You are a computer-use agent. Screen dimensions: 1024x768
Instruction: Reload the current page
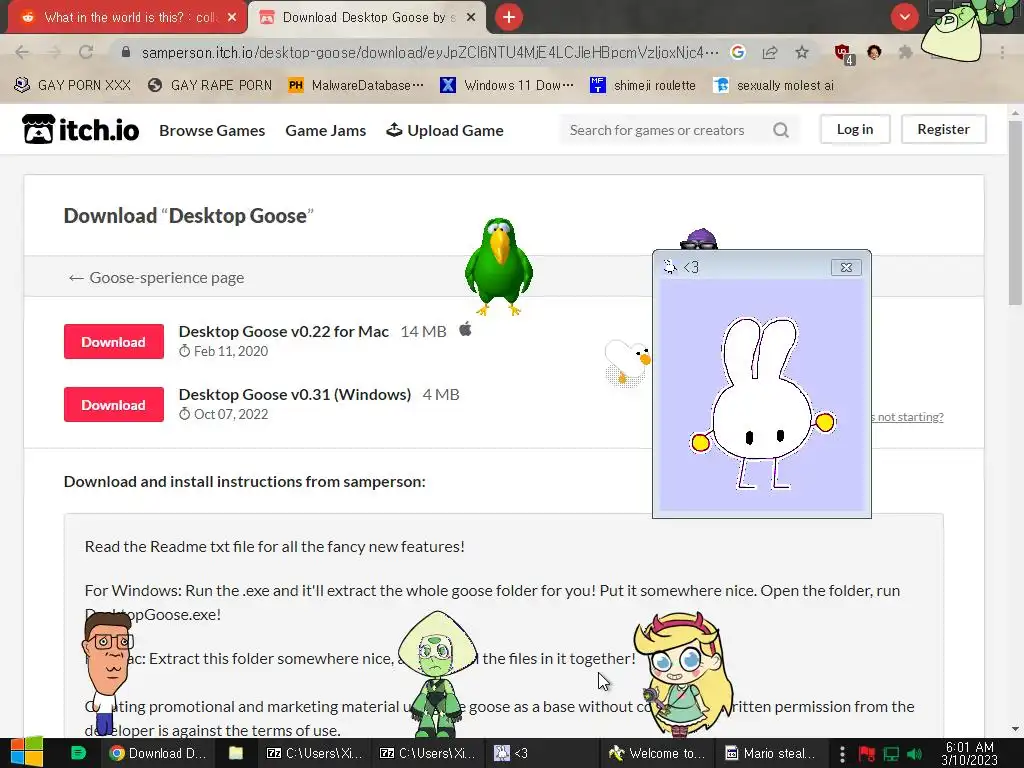(x=86, y=52)
